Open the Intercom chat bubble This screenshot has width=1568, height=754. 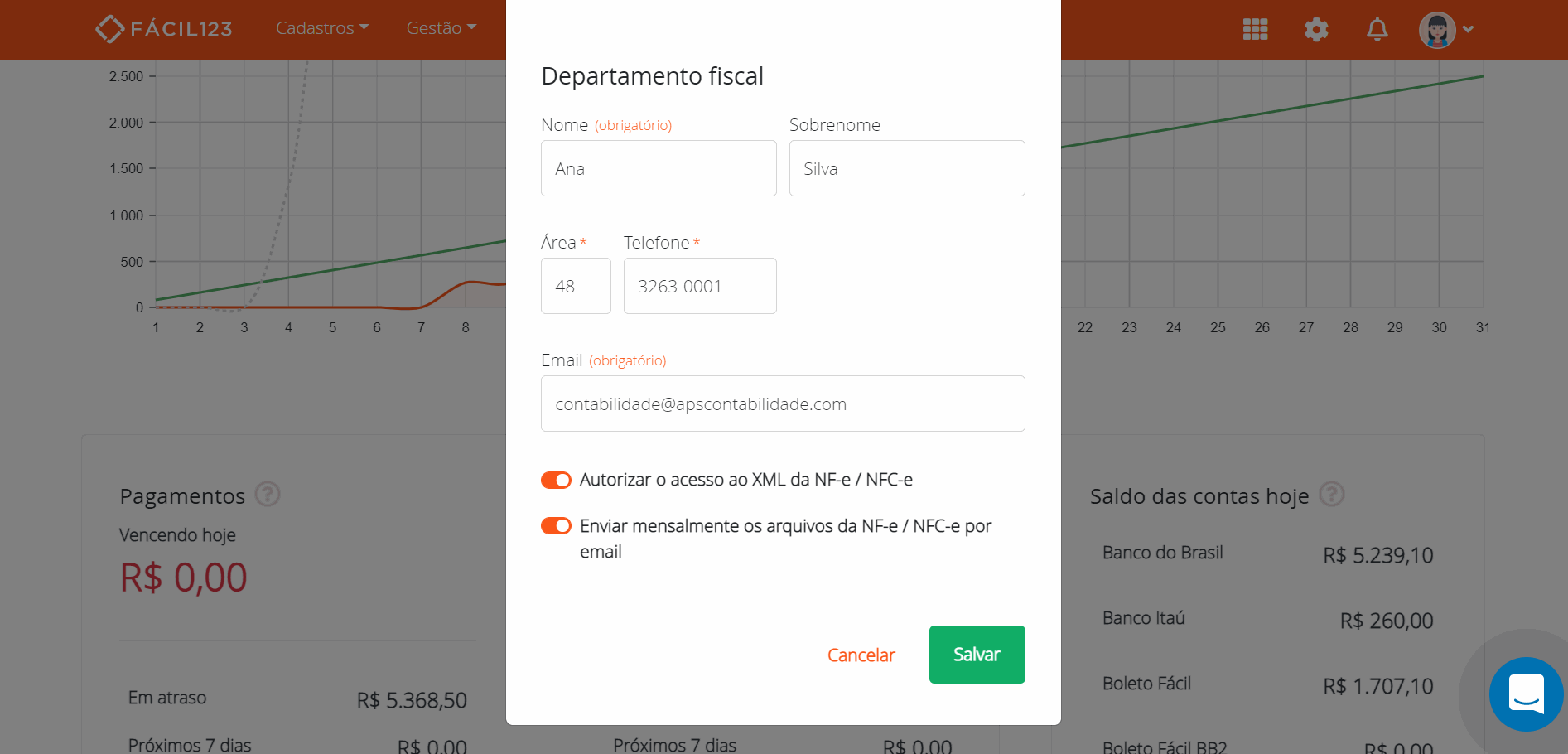coord(1527,694)
